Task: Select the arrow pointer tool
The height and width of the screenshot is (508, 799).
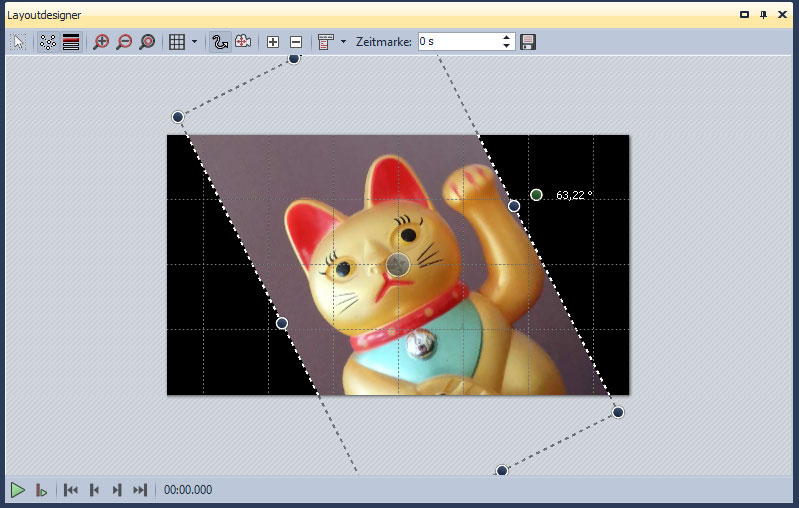Action: pyautogui.click(x=18, y=42)
